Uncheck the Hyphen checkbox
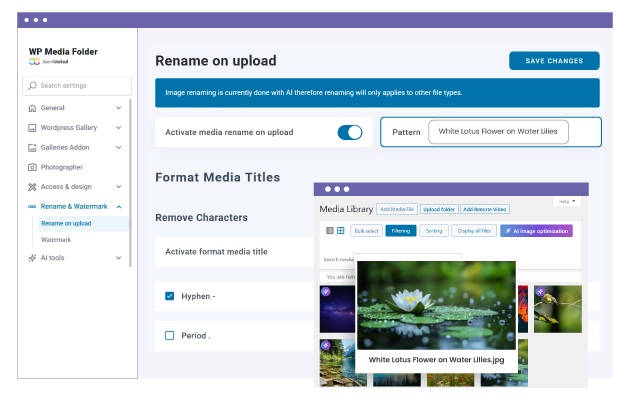Screen dimensions: 630x400 tap(170, 296)
